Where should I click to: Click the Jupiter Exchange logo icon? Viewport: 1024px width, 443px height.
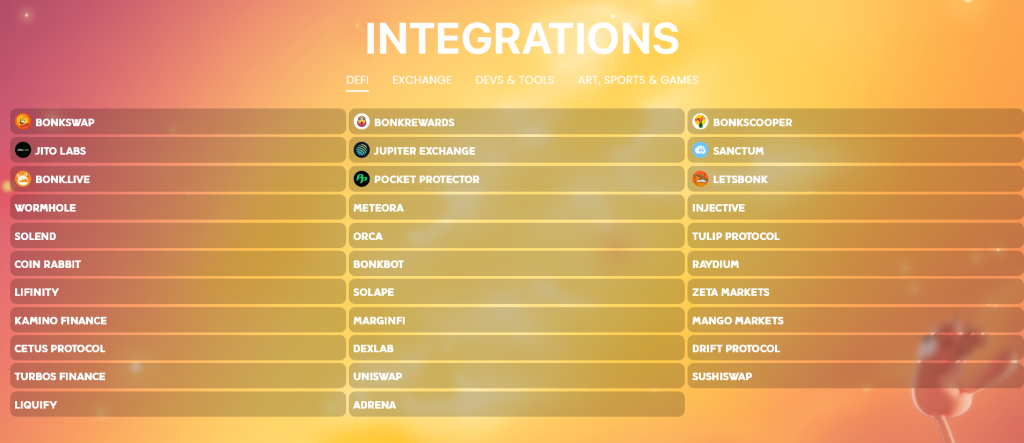362,151
